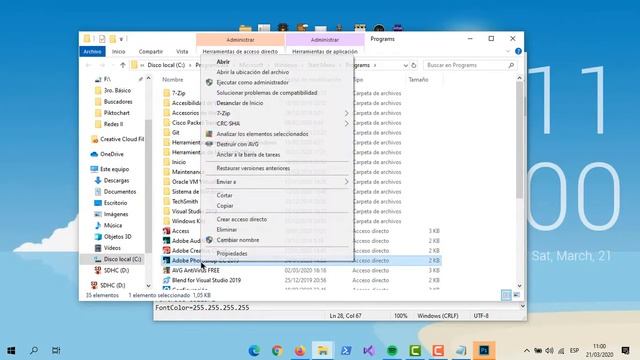Go back in Explorer navigation

(88, 65)
